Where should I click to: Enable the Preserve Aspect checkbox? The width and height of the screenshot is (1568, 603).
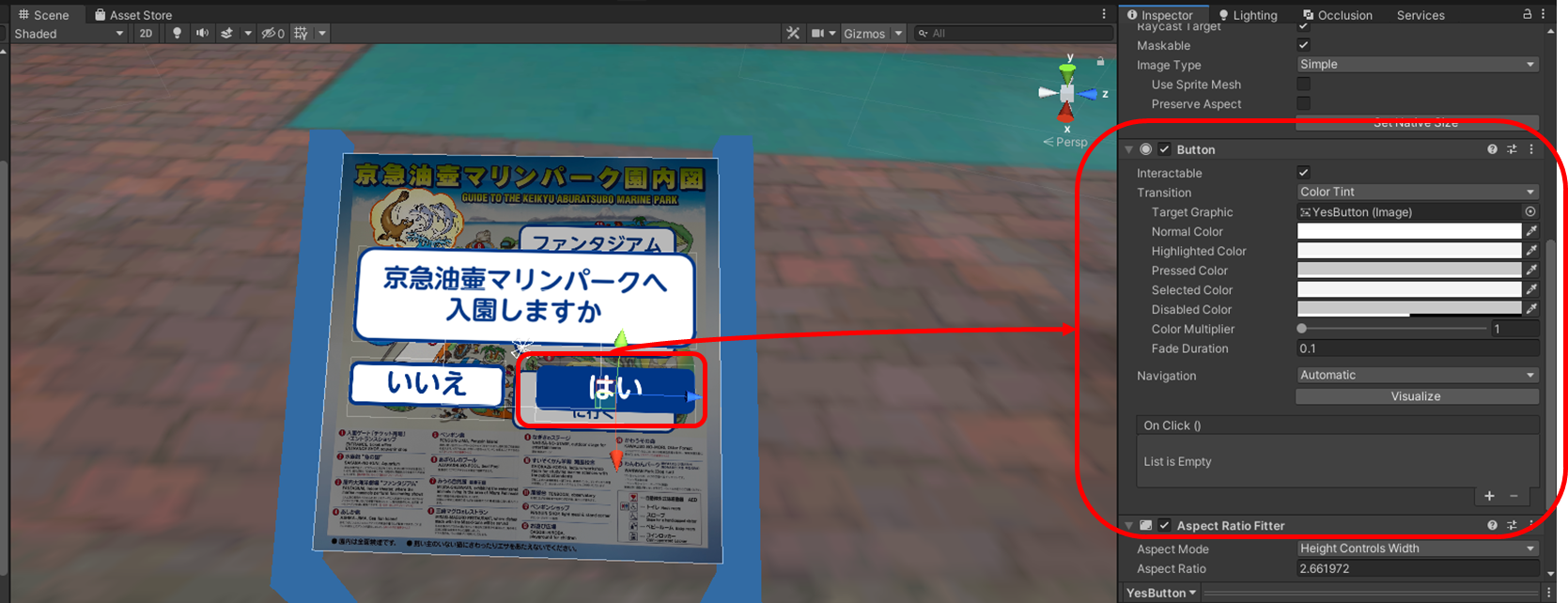[x=1303, y=103]
